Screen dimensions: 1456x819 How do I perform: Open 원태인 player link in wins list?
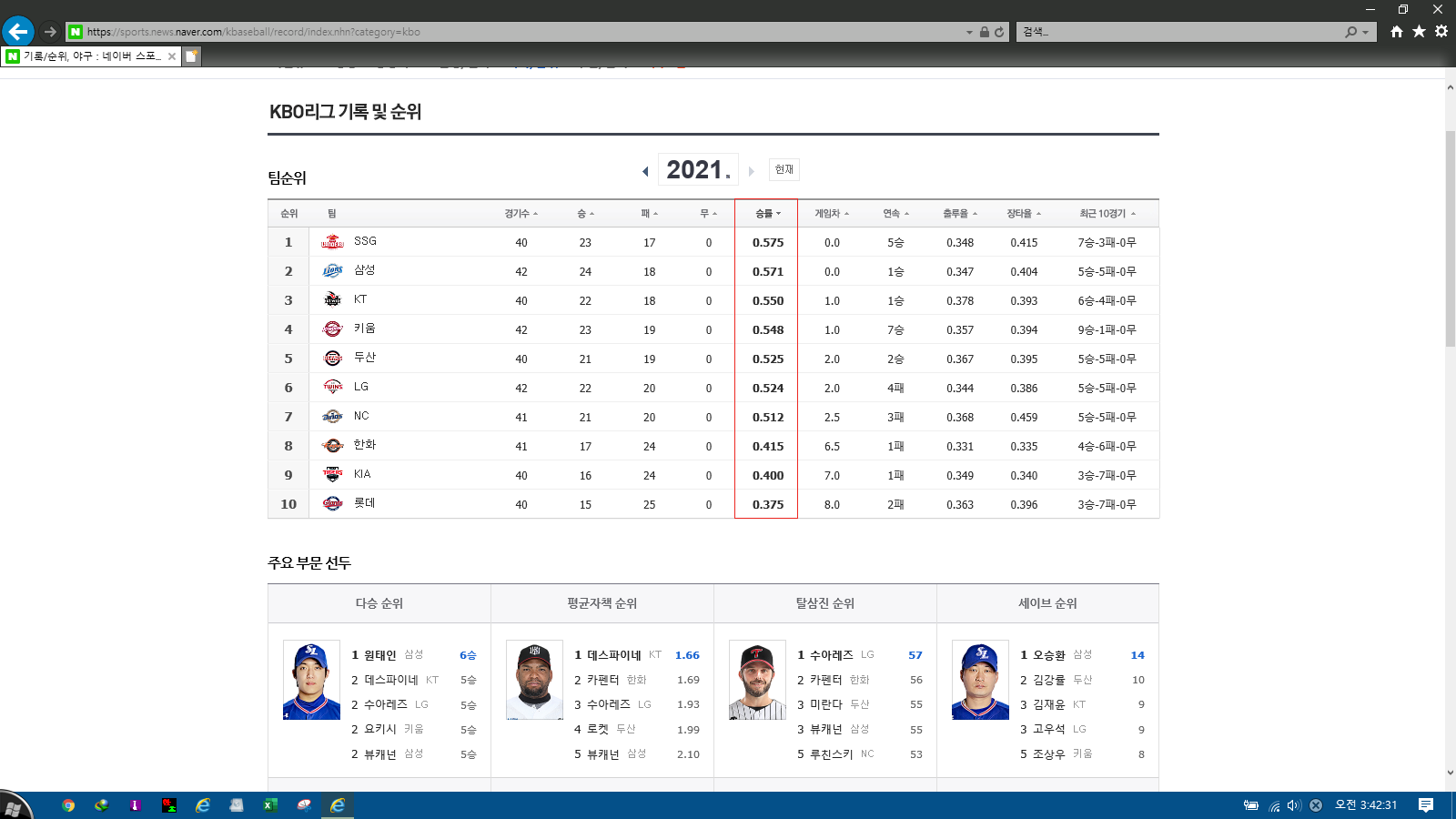[x=380, y=655]
